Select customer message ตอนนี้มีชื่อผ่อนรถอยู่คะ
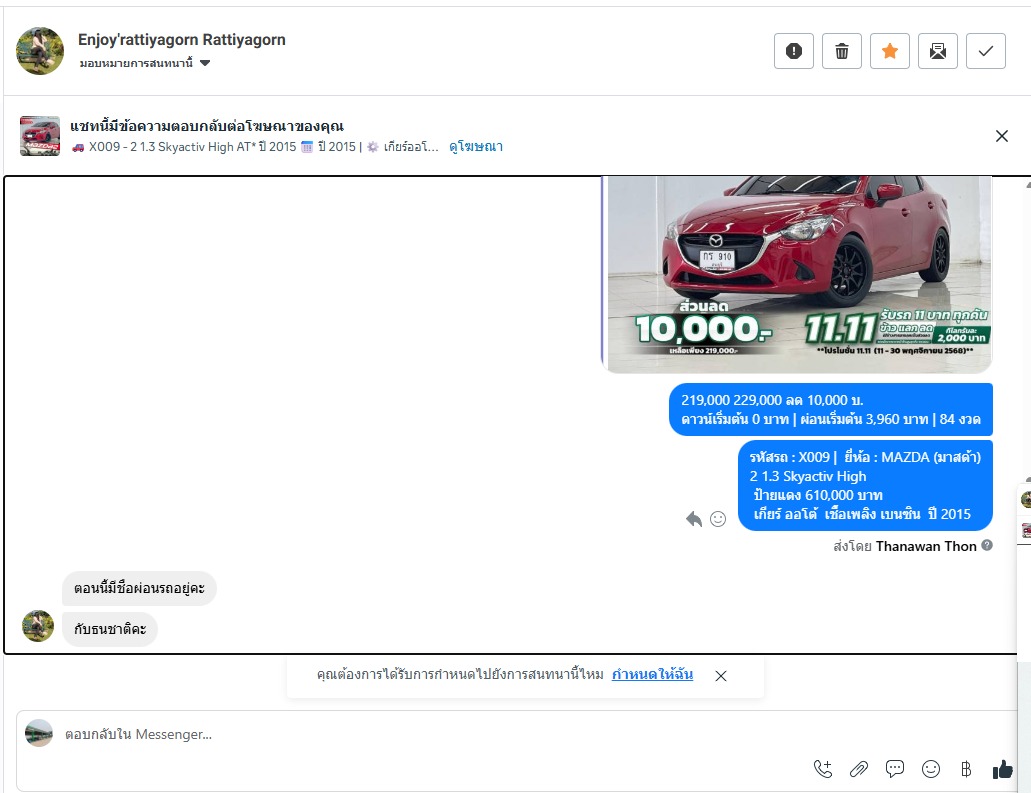This screenshot has width=1031, height=793. pos(139,588)
